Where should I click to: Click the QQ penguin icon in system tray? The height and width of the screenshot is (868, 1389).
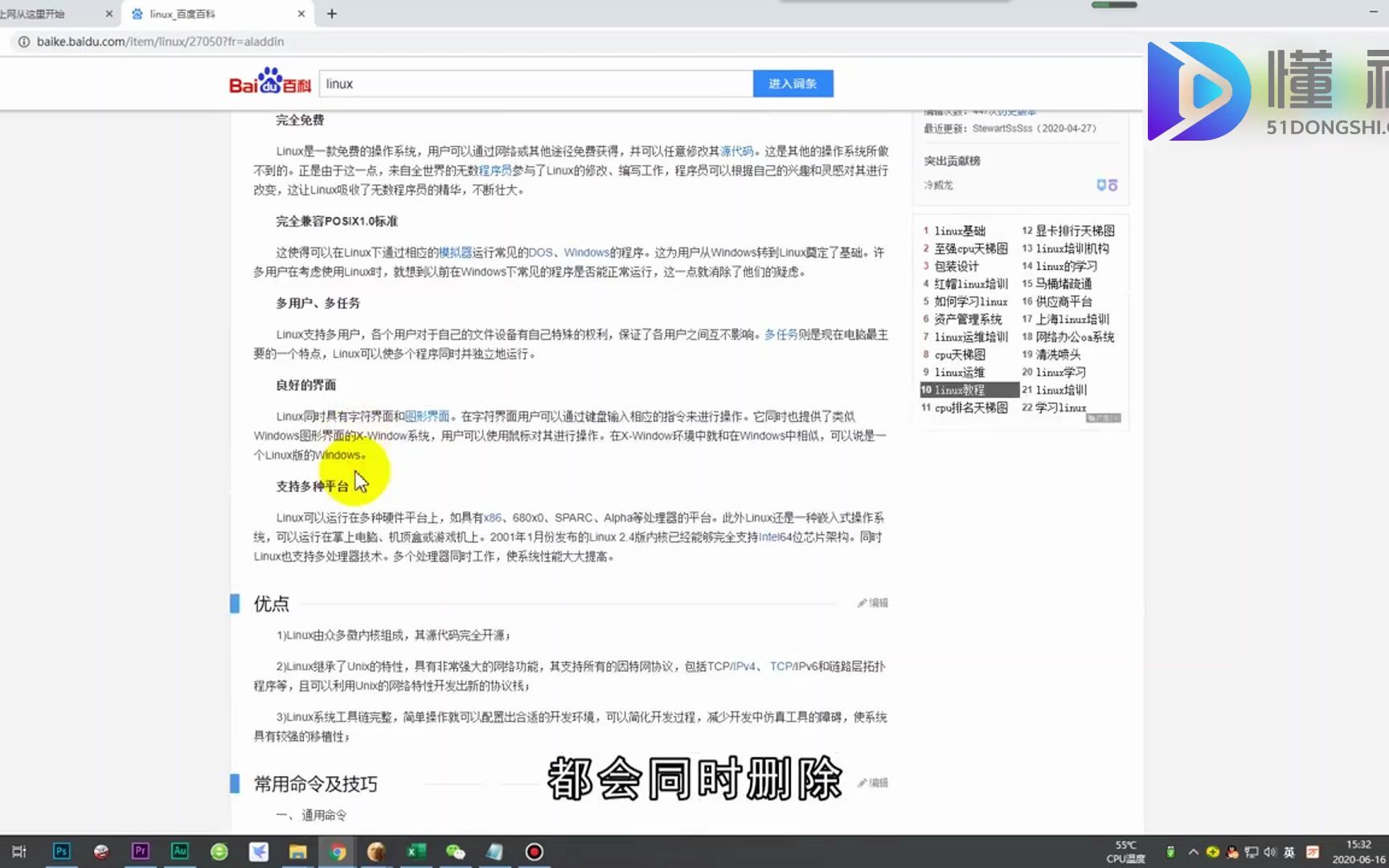tap(1232, 851)
